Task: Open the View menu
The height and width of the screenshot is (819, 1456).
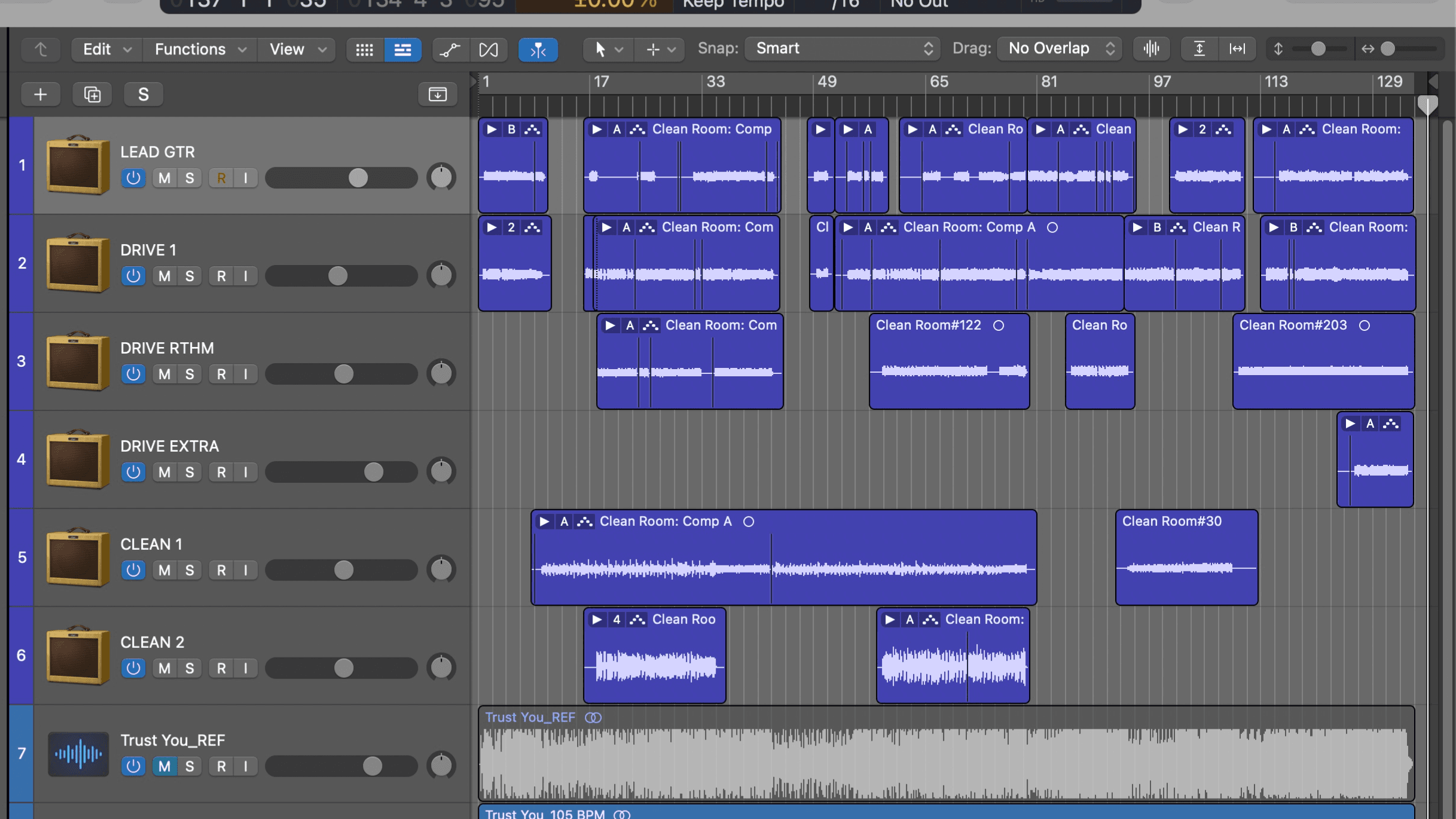Action: coord(297,49)
